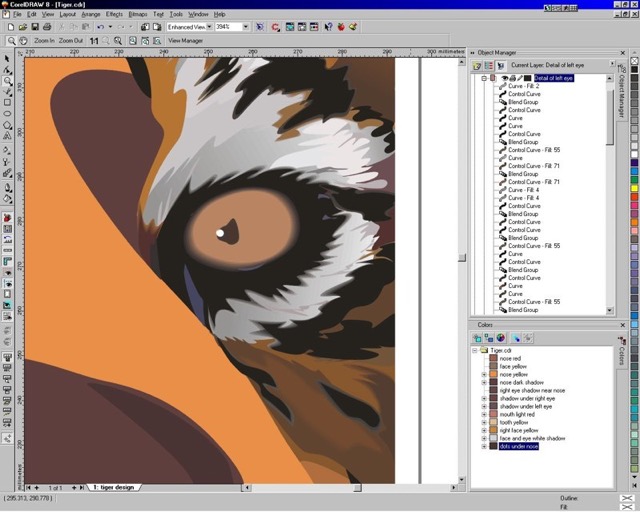The width and height of the screenshot is (640, 512).
Task: Create a new document with the New icon
Action: (11, 27)
